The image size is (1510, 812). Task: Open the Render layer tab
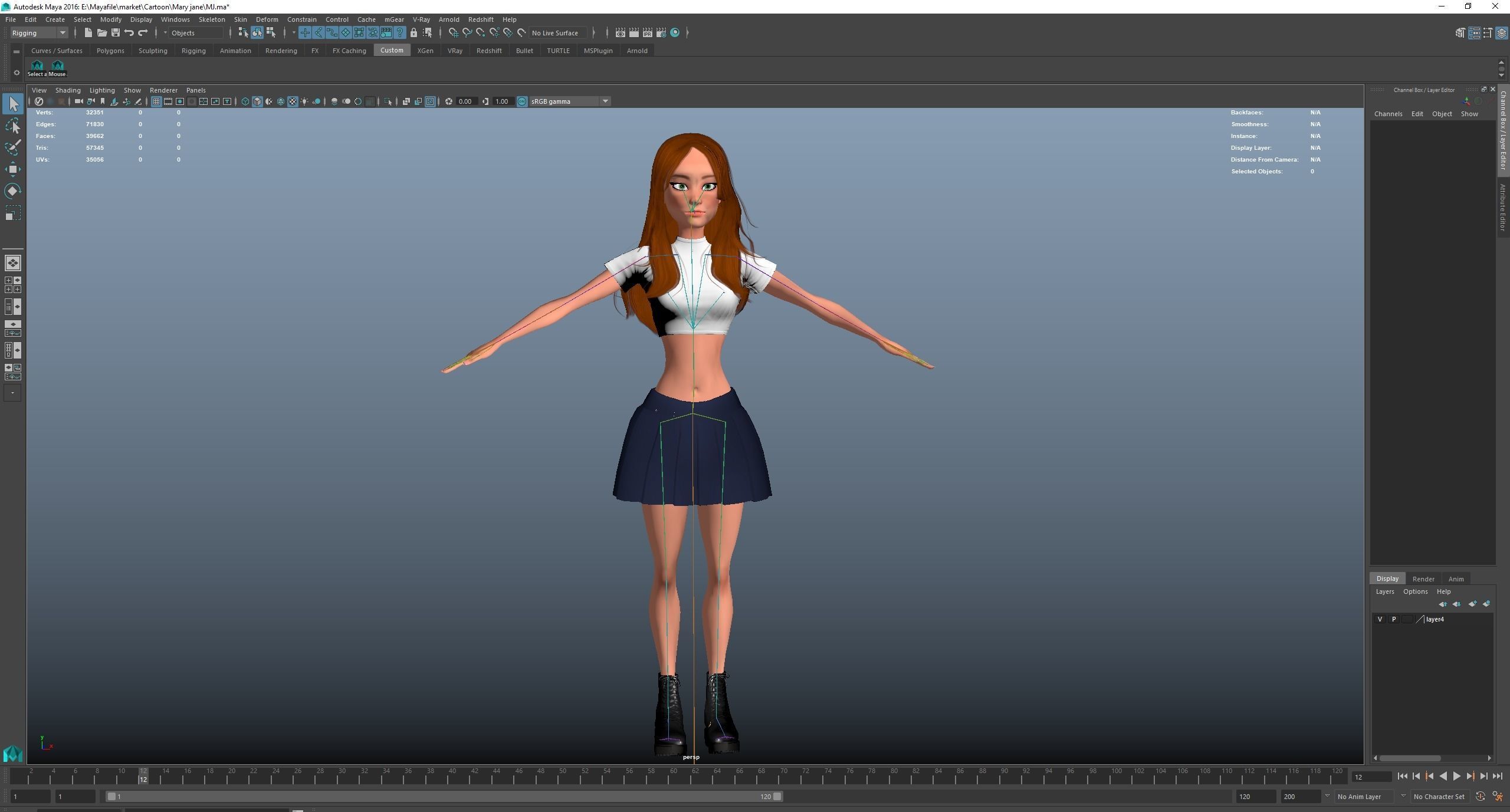[1423, 579]
